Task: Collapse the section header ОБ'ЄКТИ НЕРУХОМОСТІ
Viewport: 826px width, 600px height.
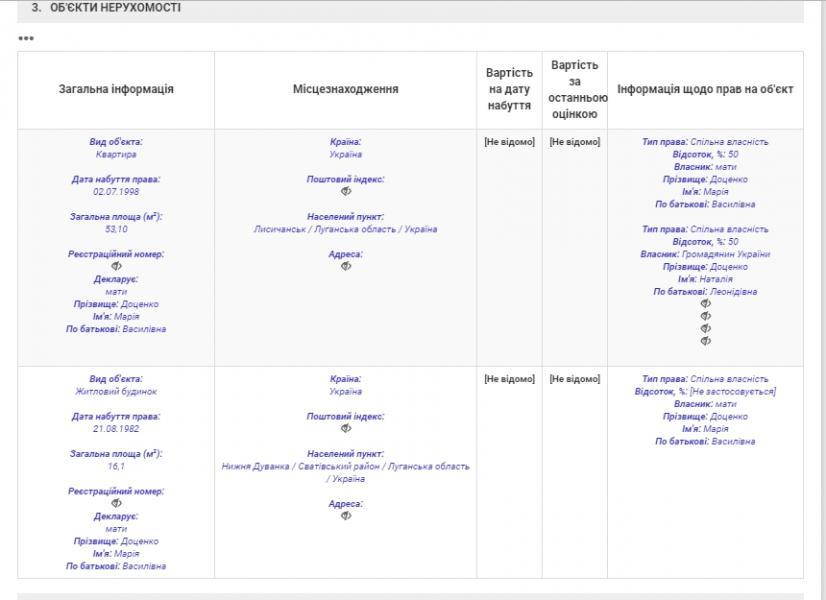Action: (106, 8)
